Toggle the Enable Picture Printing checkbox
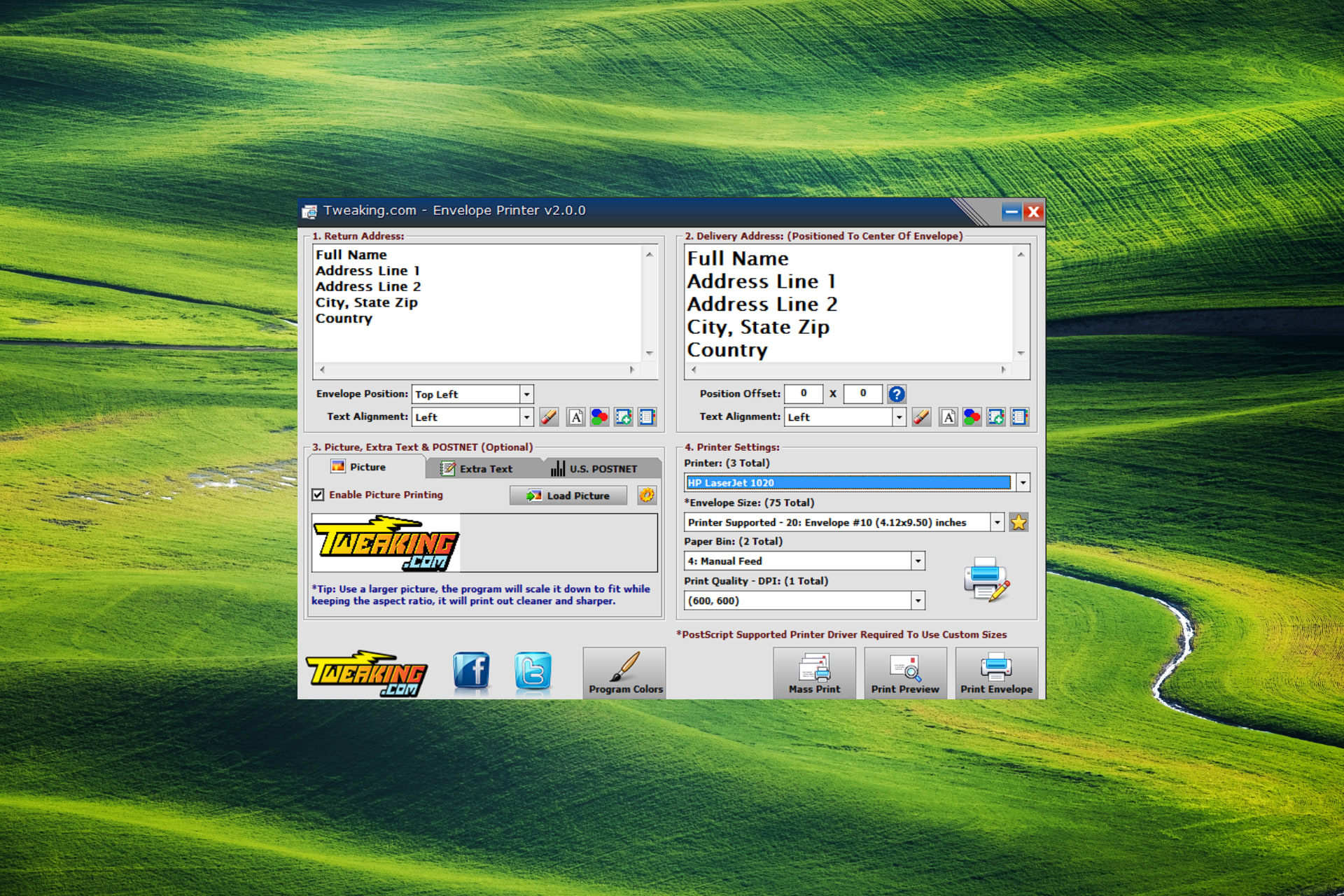The height and width of the screenshot is (896, 1344). coord(318,495)
